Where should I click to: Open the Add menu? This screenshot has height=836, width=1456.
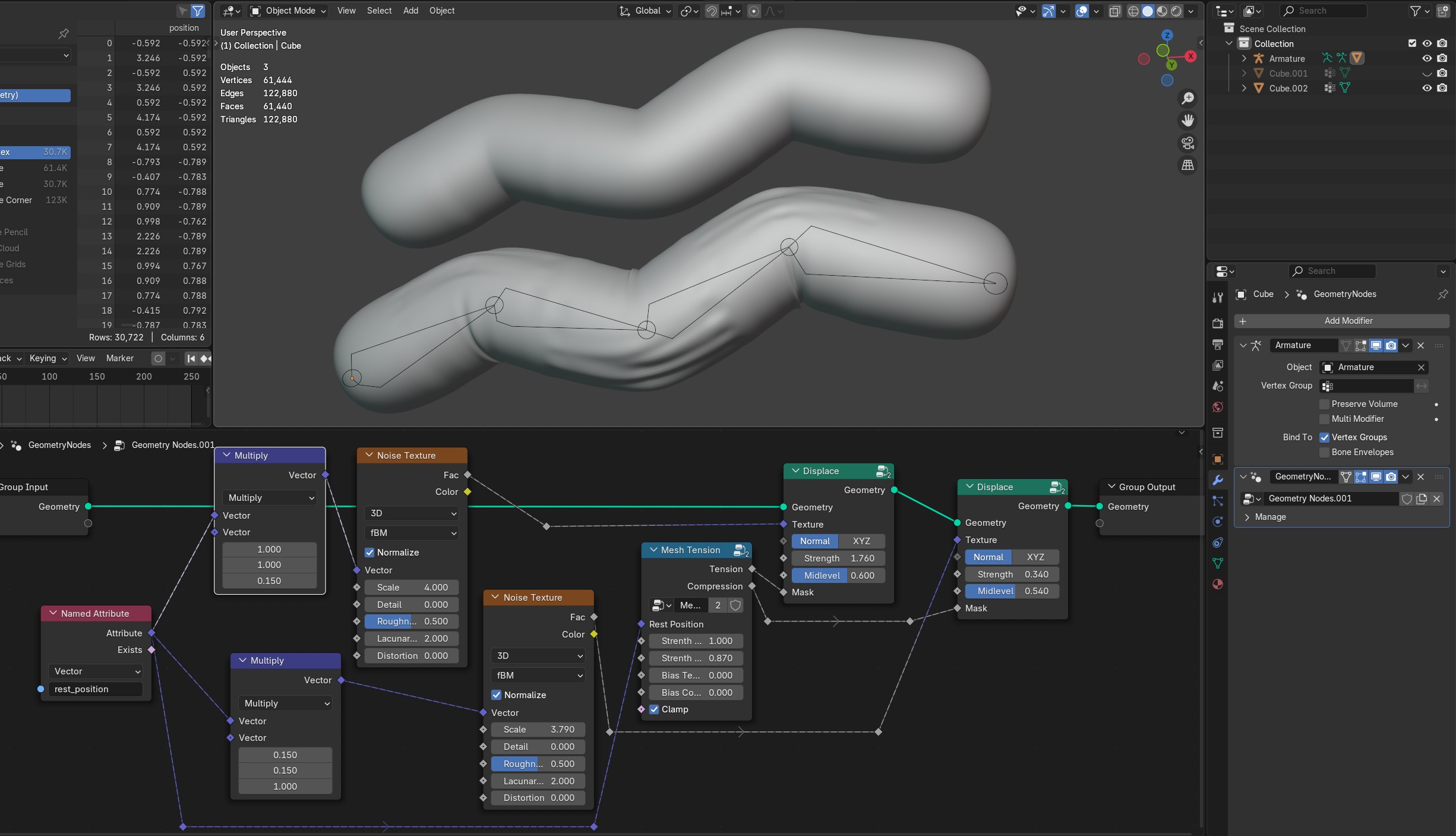click(410, 11)
